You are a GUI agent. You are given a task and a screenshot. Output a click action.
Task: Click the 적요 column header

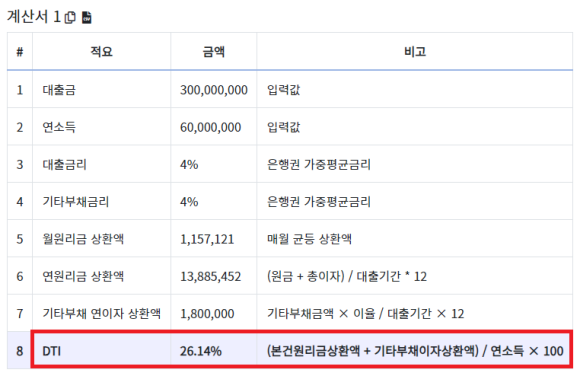click(101, 51)
